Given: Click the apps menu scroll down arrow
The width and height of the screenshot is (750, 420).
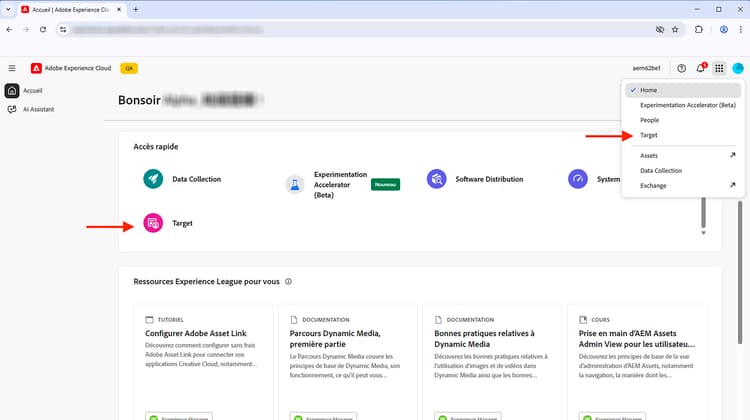Looking at the screenshot, I should click(x=703, y=233).
